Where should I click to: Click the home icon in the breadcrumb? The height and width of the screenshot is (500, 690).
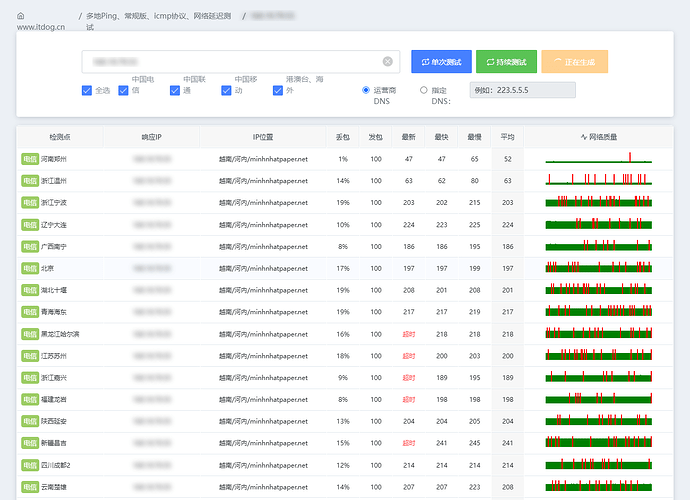point(21,16)
